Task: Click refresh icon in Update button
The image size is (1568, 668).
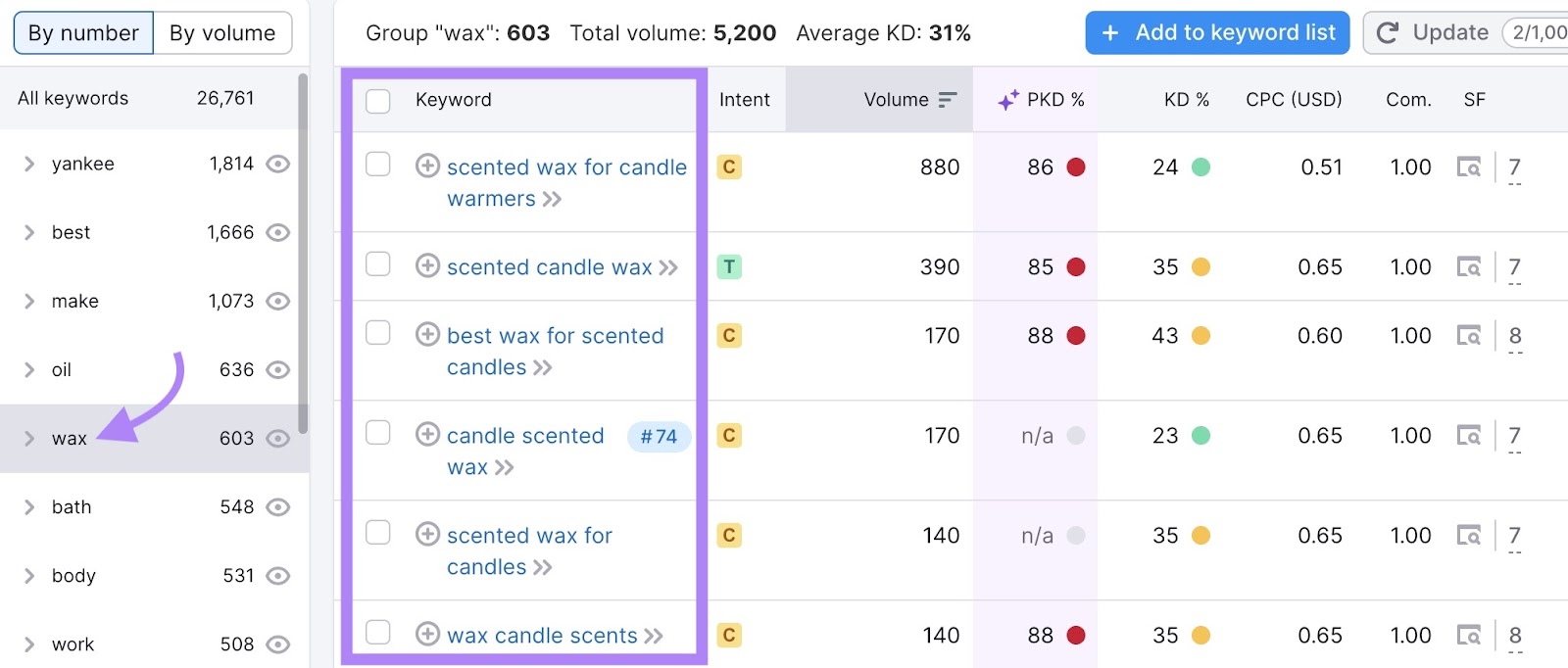Action: (x=1388, y=33)
